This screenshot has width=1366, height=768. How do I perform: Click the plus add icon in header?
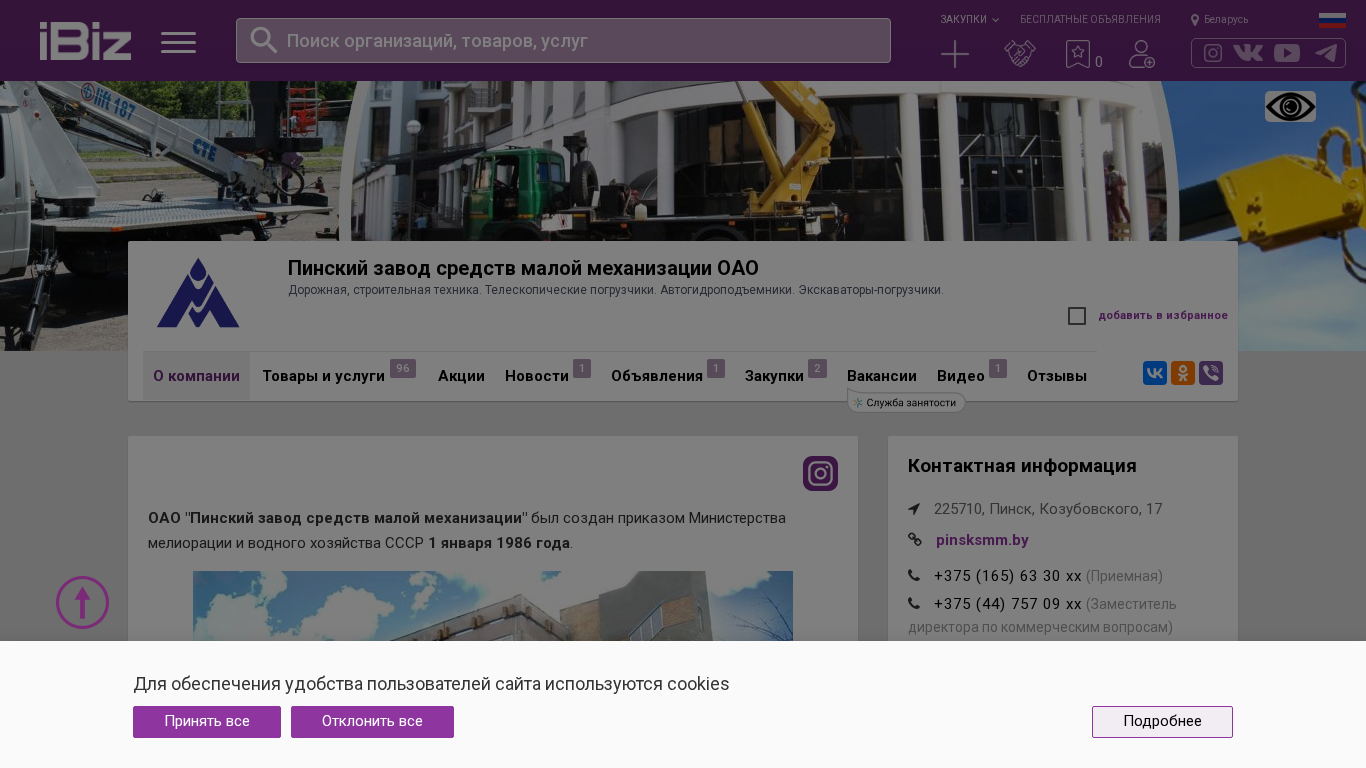(x=955, y=54)
